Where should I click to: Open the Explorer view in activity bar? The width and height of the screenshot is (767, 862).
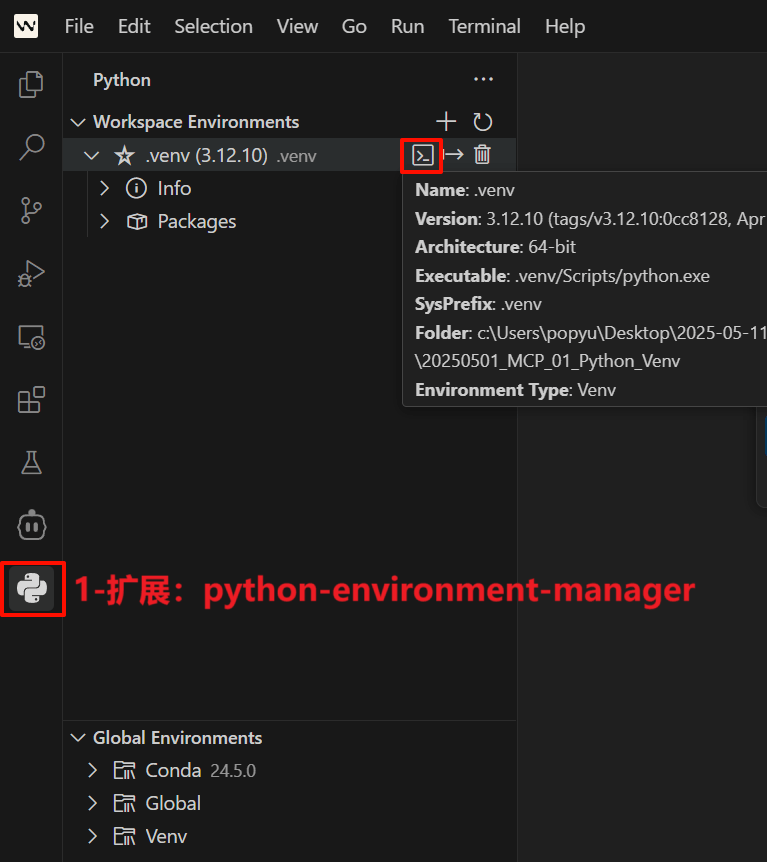coord(31,85)
